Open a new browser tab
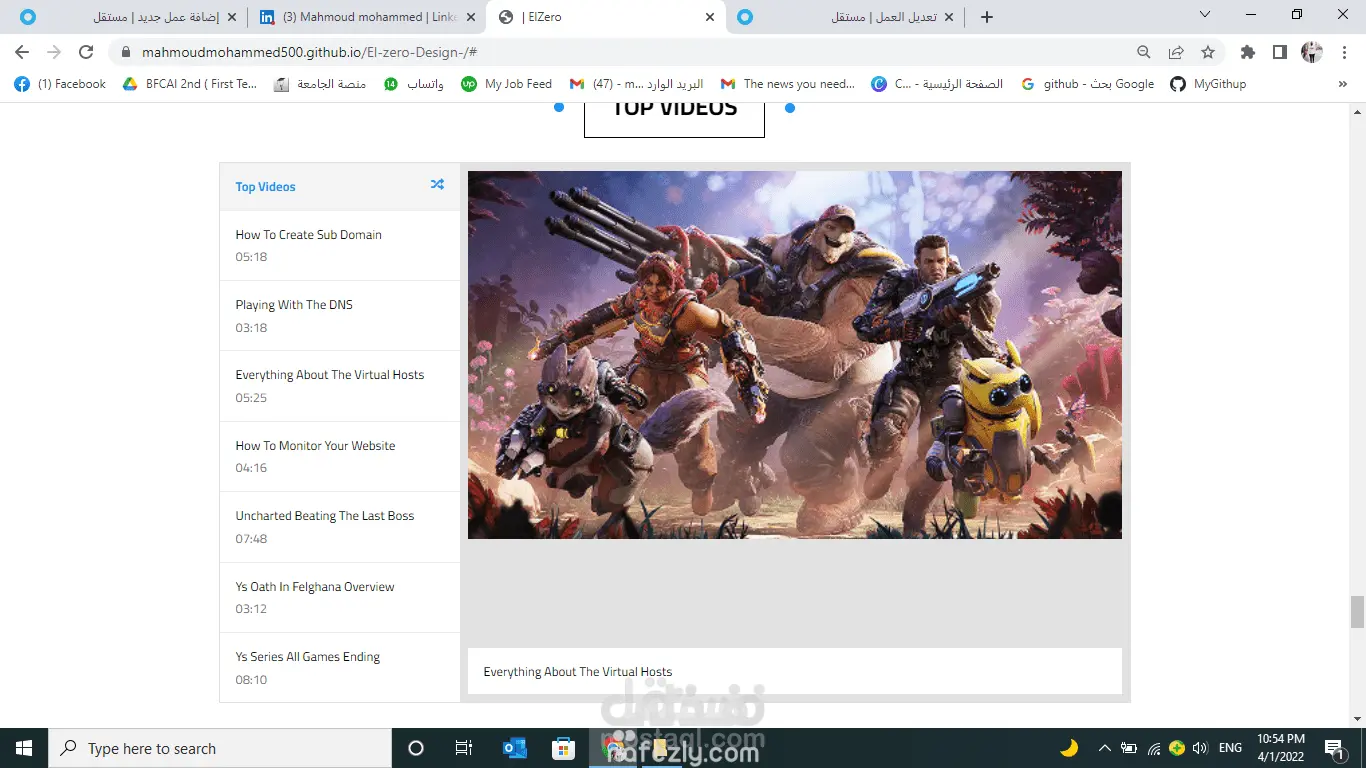Screen dimensions: 1366x768 point(987,17)
